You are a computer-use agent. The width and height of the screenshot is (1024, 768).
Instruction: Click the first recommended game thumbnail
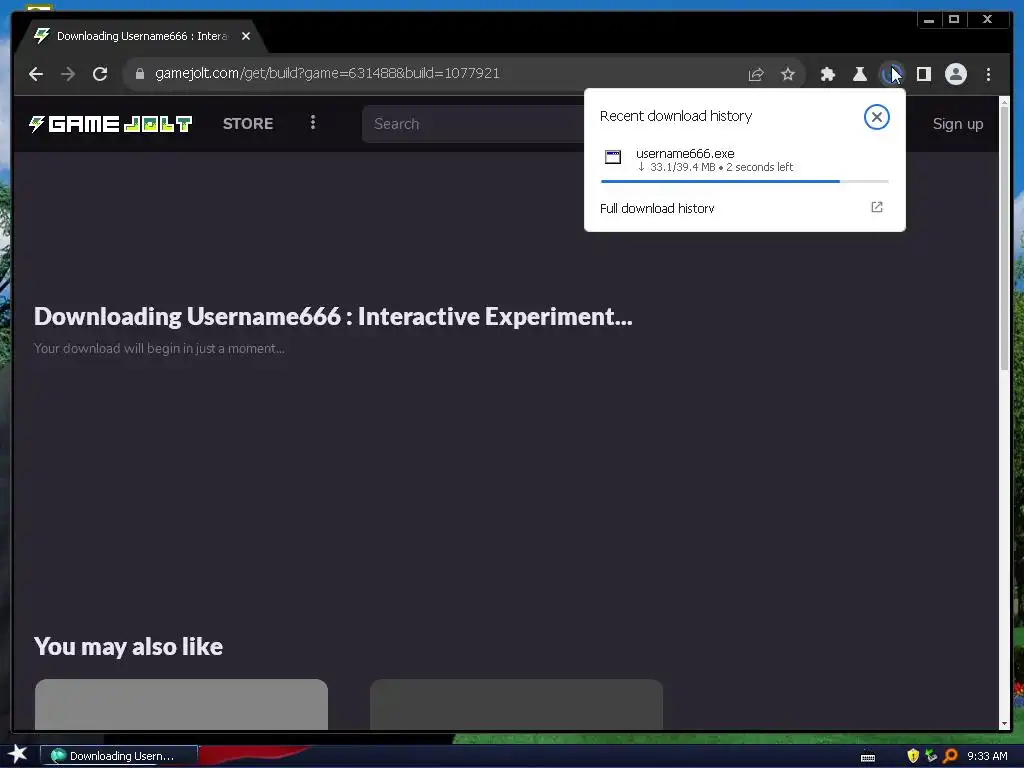click(x=181, y=705)
